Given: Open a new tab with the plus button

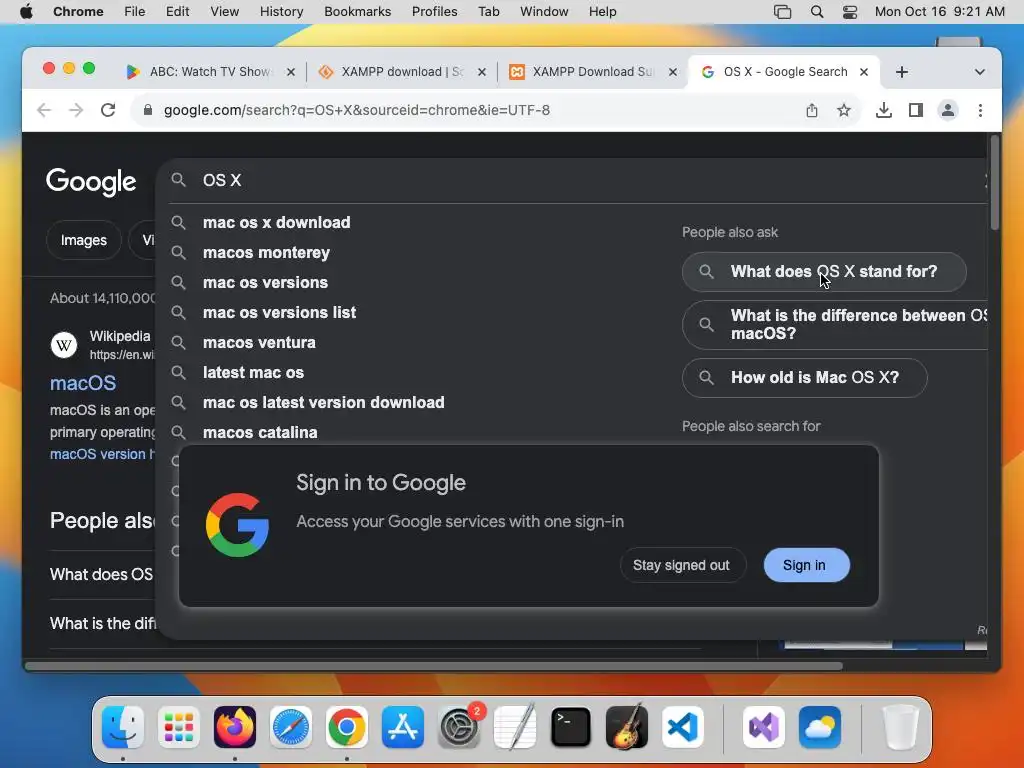Looking at the screenshot, I should [x=902, y=72].
